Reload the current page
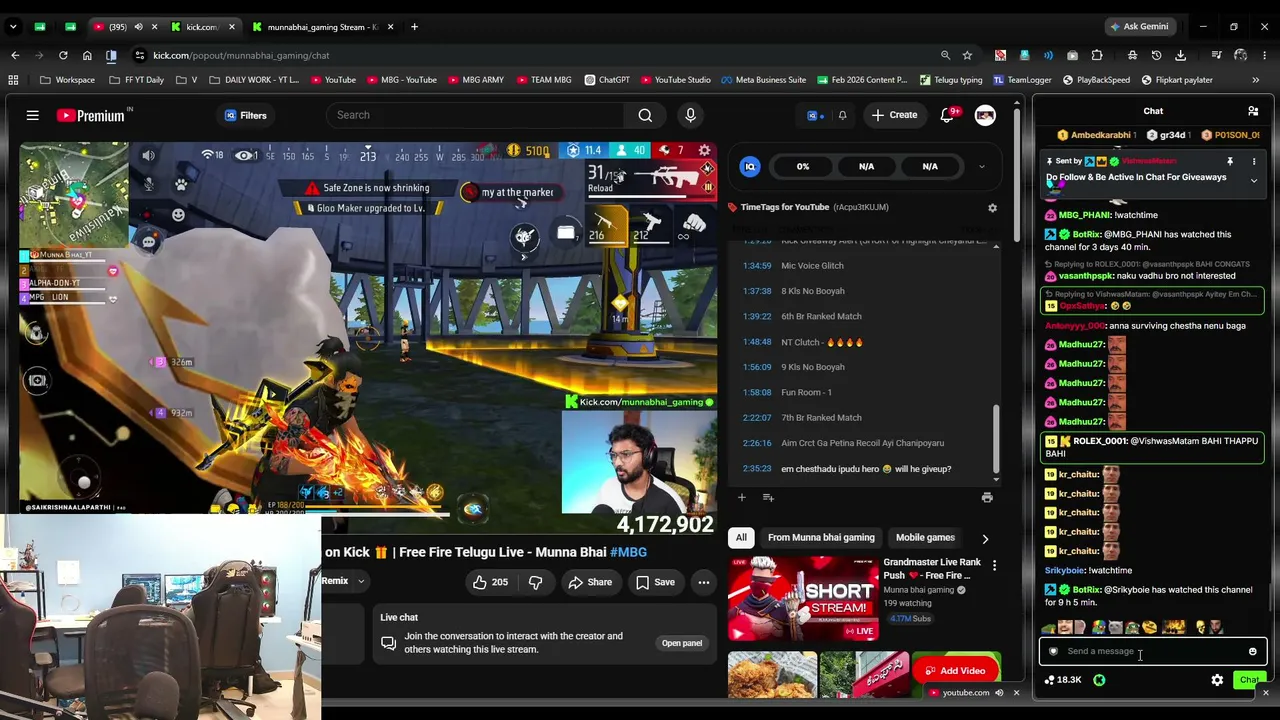This screenshot has width=1280, height=720. click(x=63, y=55)
